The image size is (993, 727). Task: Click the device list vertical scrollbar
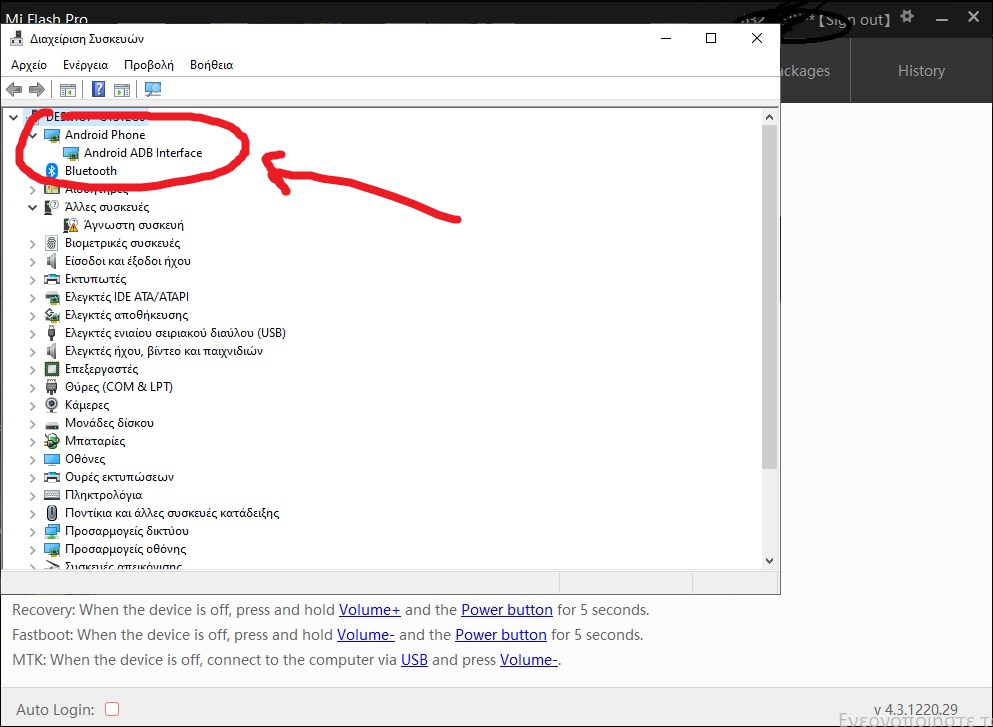point(769,300)
